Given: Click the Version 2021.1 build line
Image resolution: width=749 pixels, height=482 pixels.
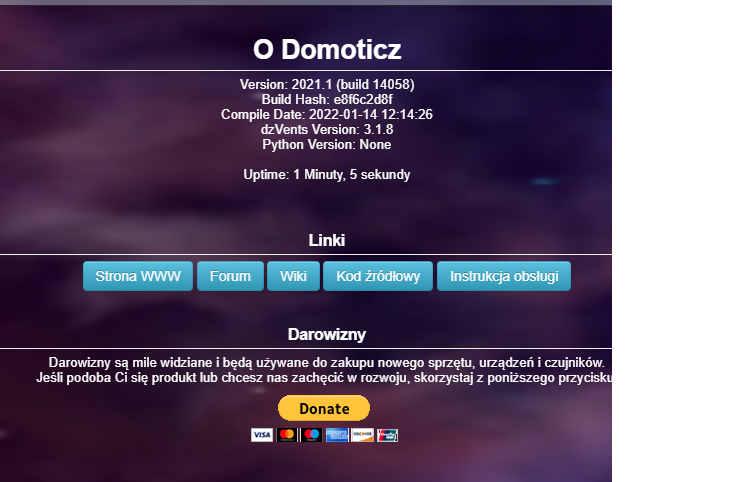Looking at the screenshot, I should (x=327, y=85).
